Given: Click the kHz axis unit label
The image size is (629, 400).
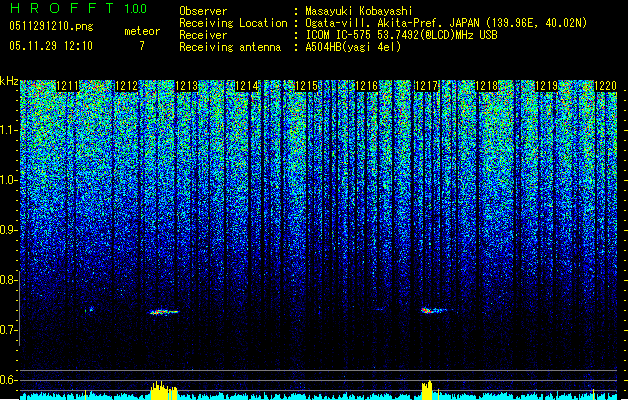Looking at the screenshot, I should [9, 81].
